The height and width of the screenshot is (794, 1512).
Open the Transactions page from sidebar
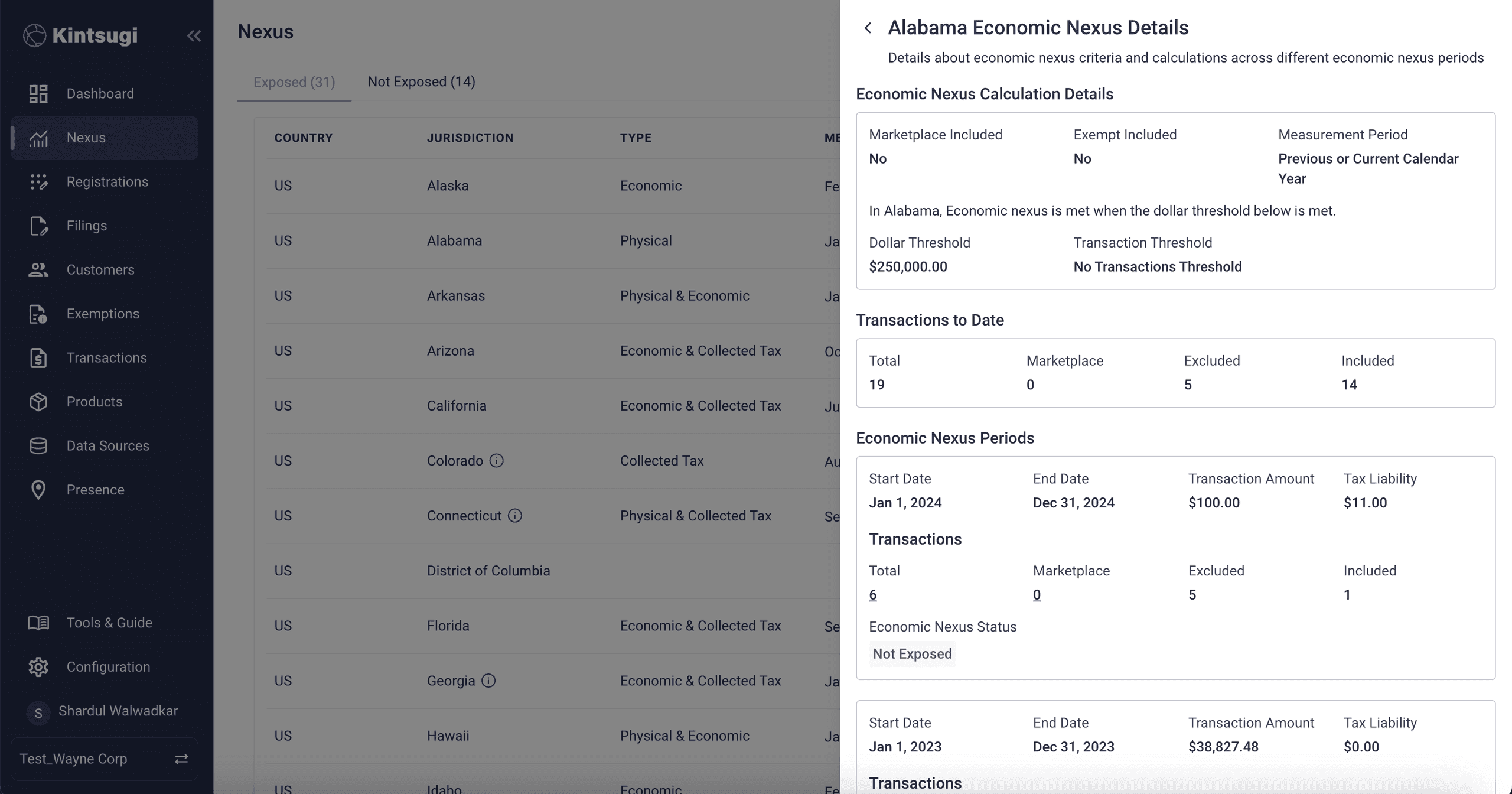click(x=106, y=358)
